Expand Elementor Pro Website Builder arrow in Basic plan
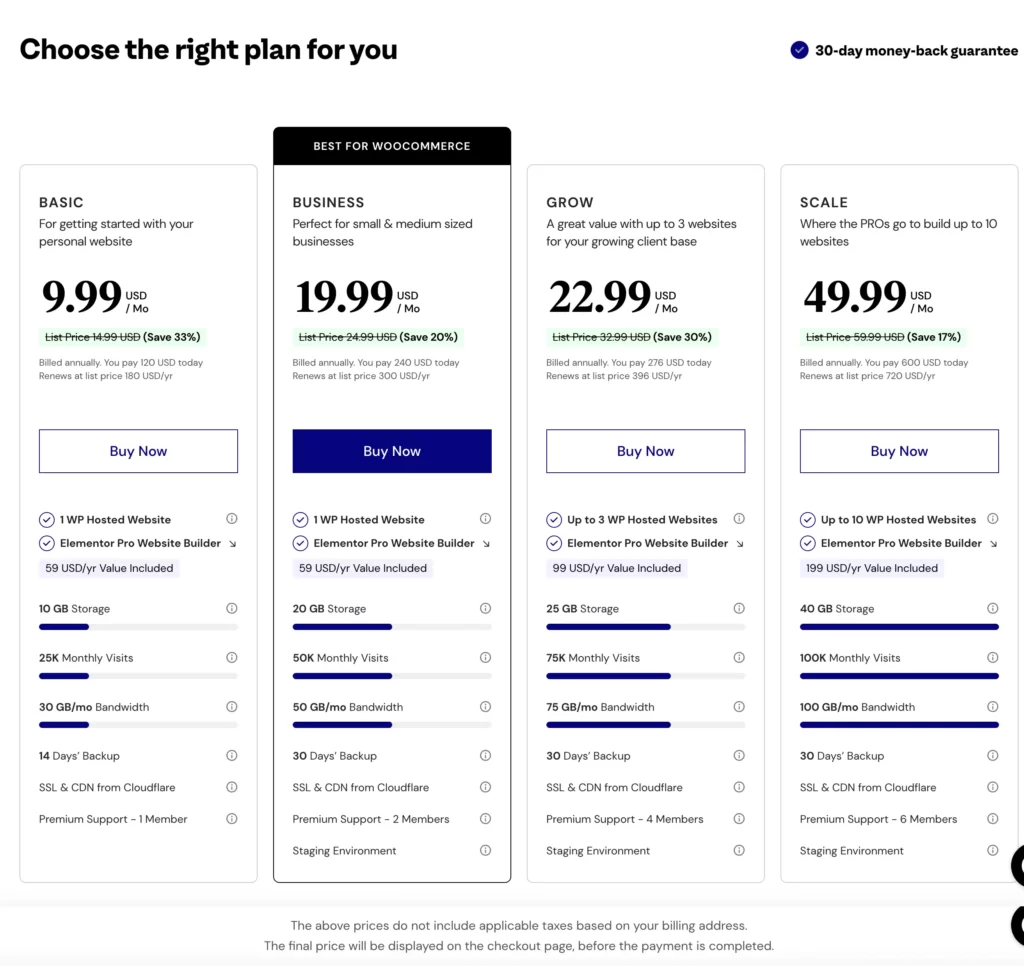Viewport: 1024px width, 968px height. [232, 543]
